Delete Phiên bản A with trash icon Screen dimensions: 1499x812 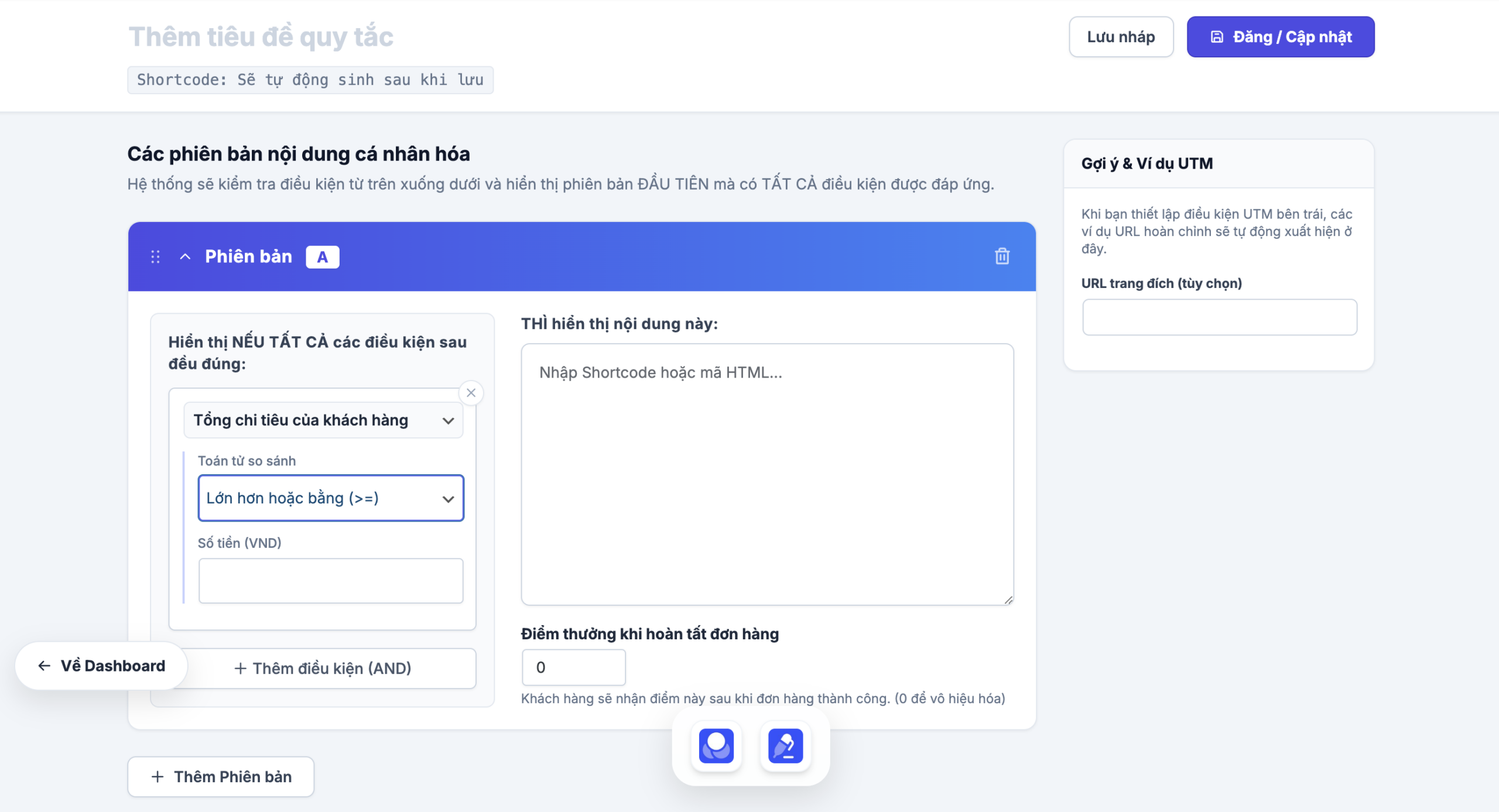coord(1002,256)
